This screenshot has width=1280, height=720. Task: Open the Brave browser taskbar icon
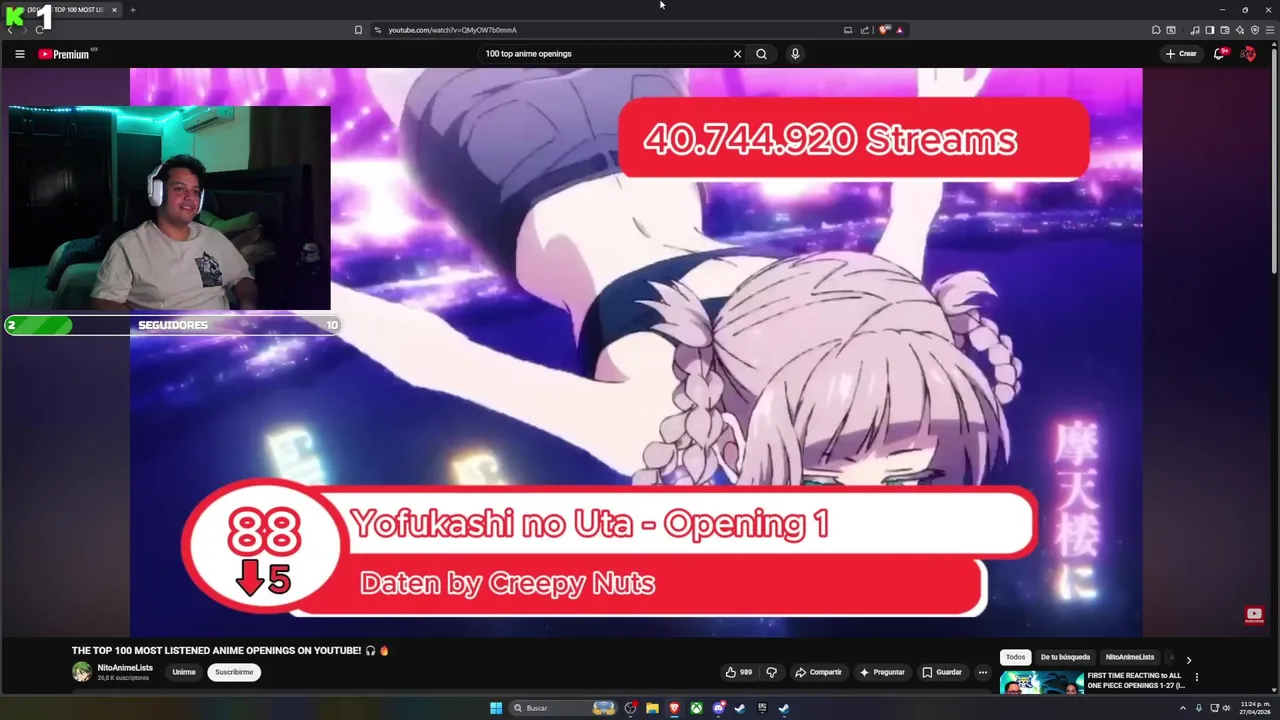point(674,708)
